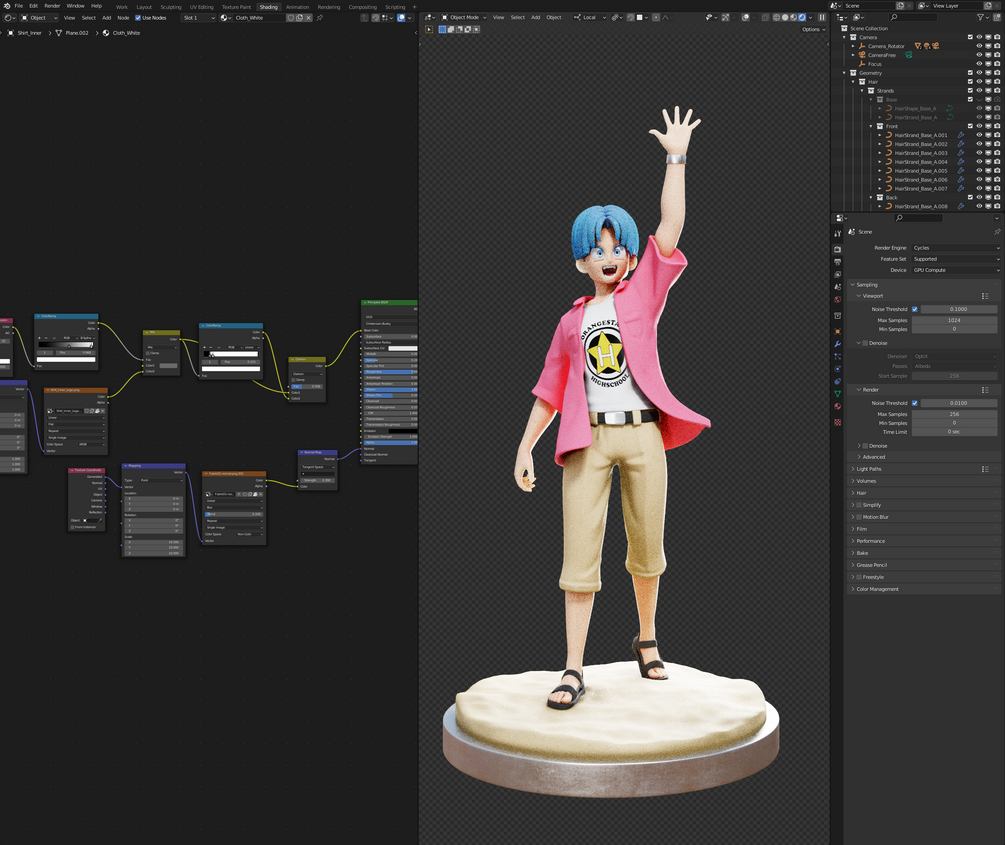
Task: Click Shirt_Inner in the breadcrumb
Action: click(x=29, y=33)
